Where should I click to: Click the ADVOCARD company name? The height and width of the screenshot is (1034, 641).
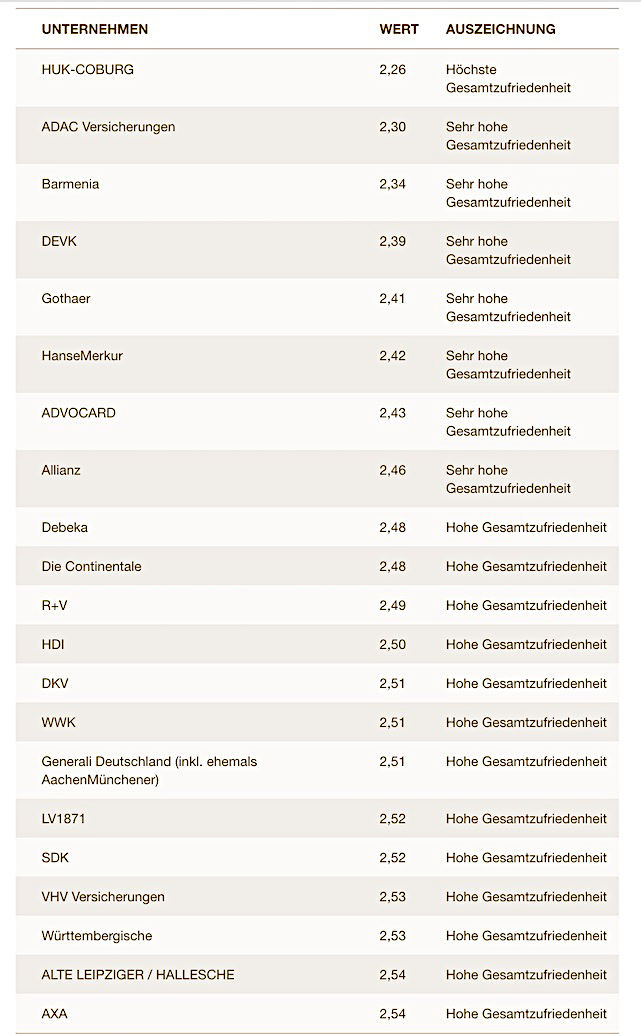tap(79, 412)
